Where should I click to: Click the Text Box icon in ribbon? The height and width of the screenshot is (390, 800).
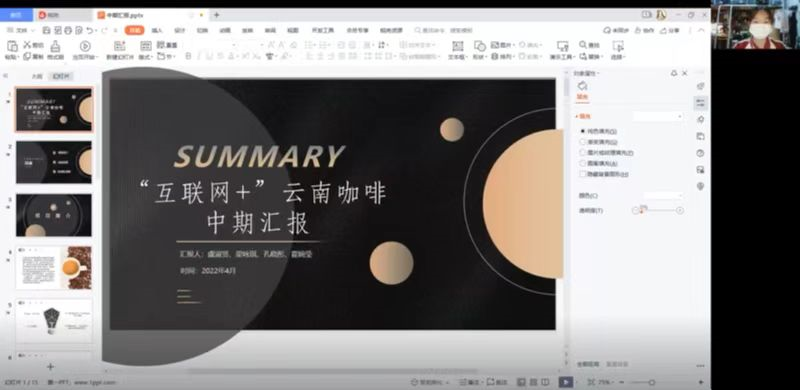pyautogui.click(x=458, y=46)
